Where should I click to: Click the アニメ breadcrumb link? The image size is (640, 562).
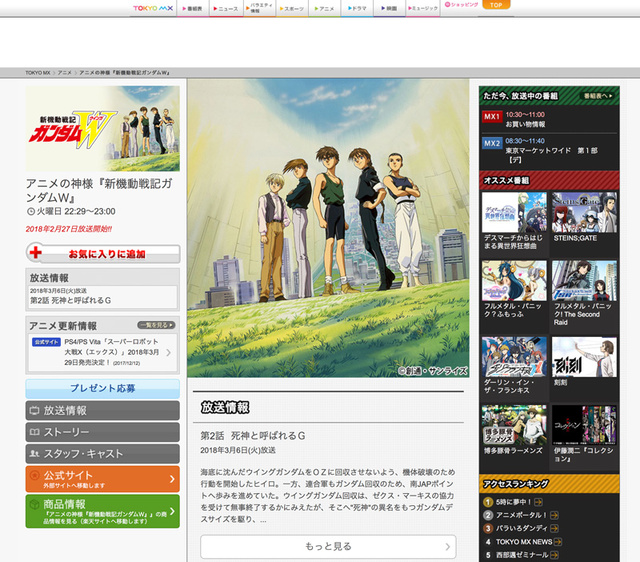(x=64, y=73)
